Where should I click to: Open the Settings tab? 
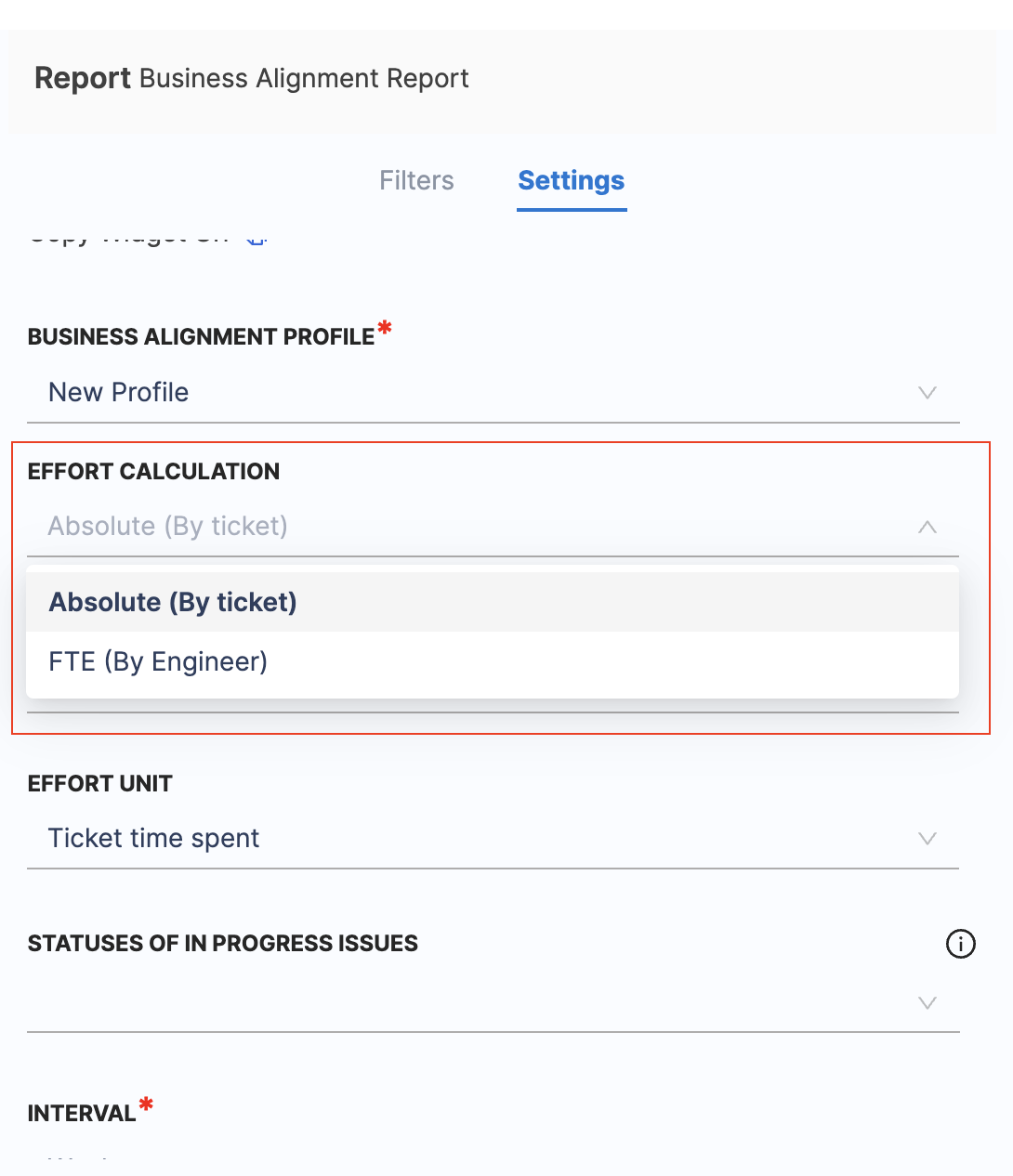click(x=571, y=181)
